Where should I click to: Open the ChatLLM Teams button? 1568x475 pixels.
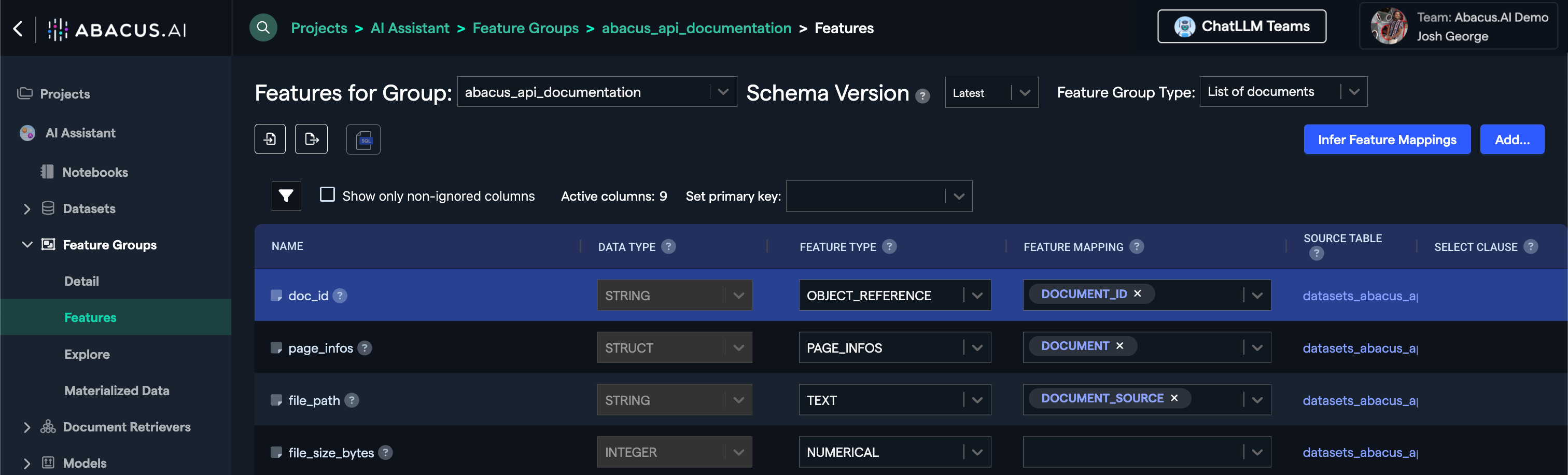(x=1241, y=27)
